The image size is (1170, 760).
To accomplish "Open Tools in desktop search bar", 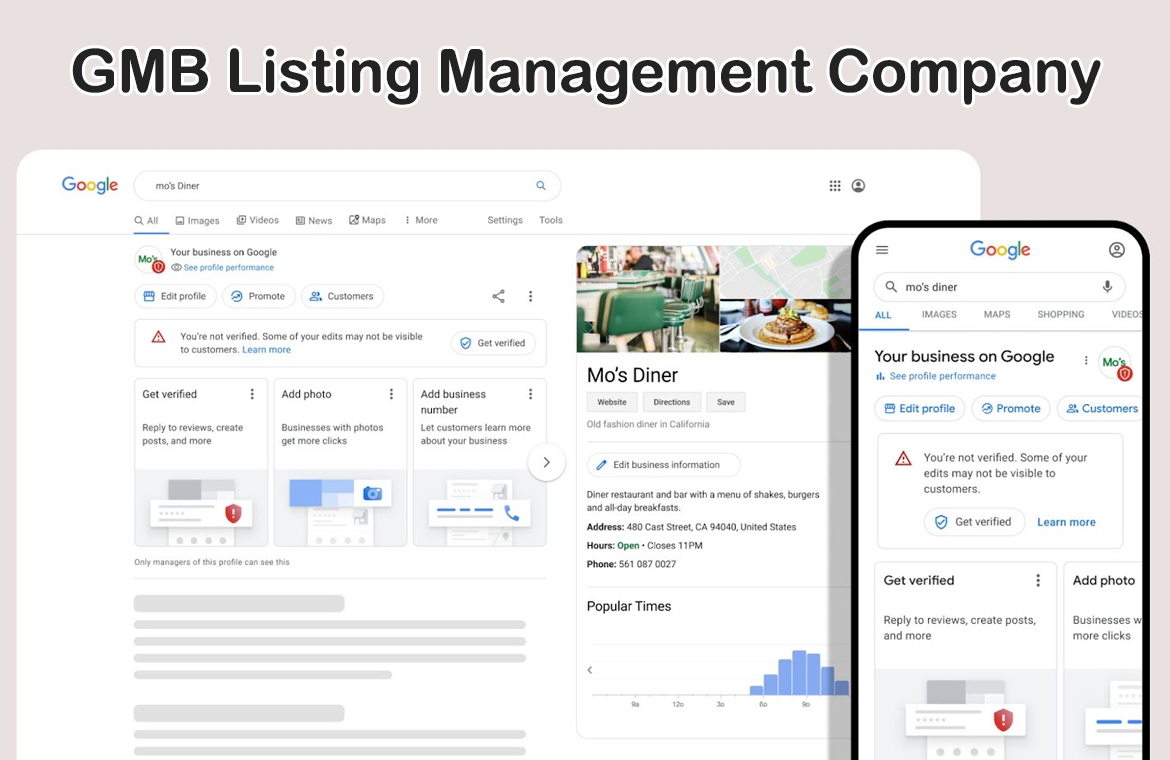I will [x=551, y=220].
